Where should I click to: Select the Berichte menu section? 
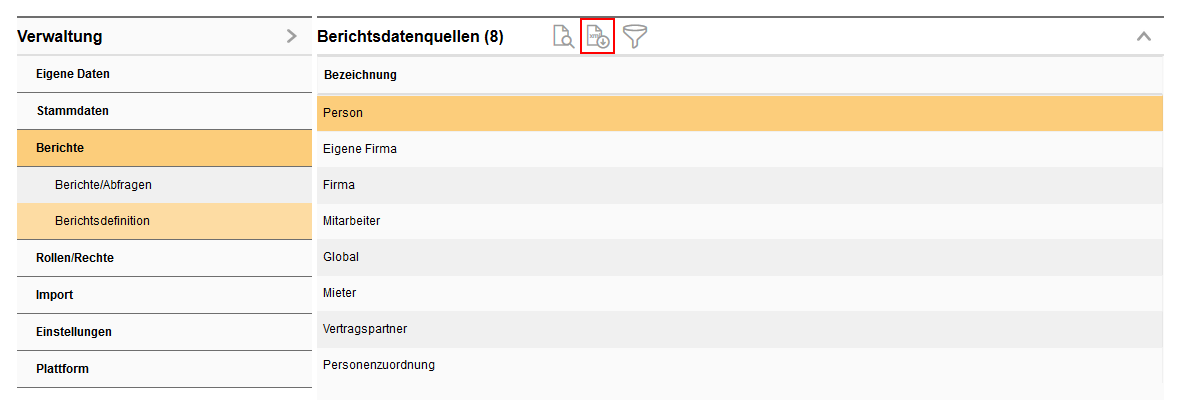(60, 148)
